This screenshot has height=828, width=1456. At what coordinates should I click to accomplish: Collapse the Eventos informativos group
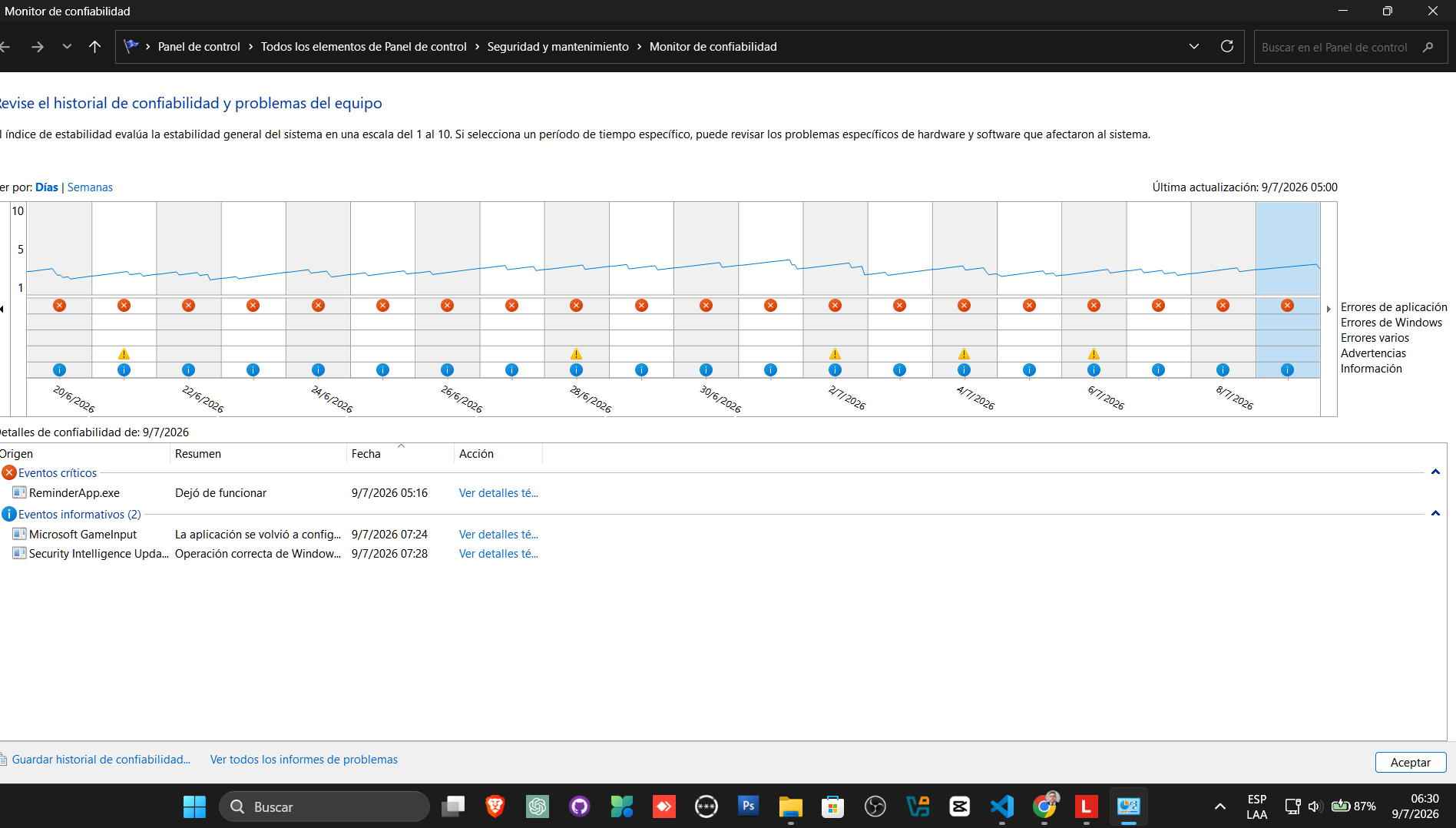1435,514
